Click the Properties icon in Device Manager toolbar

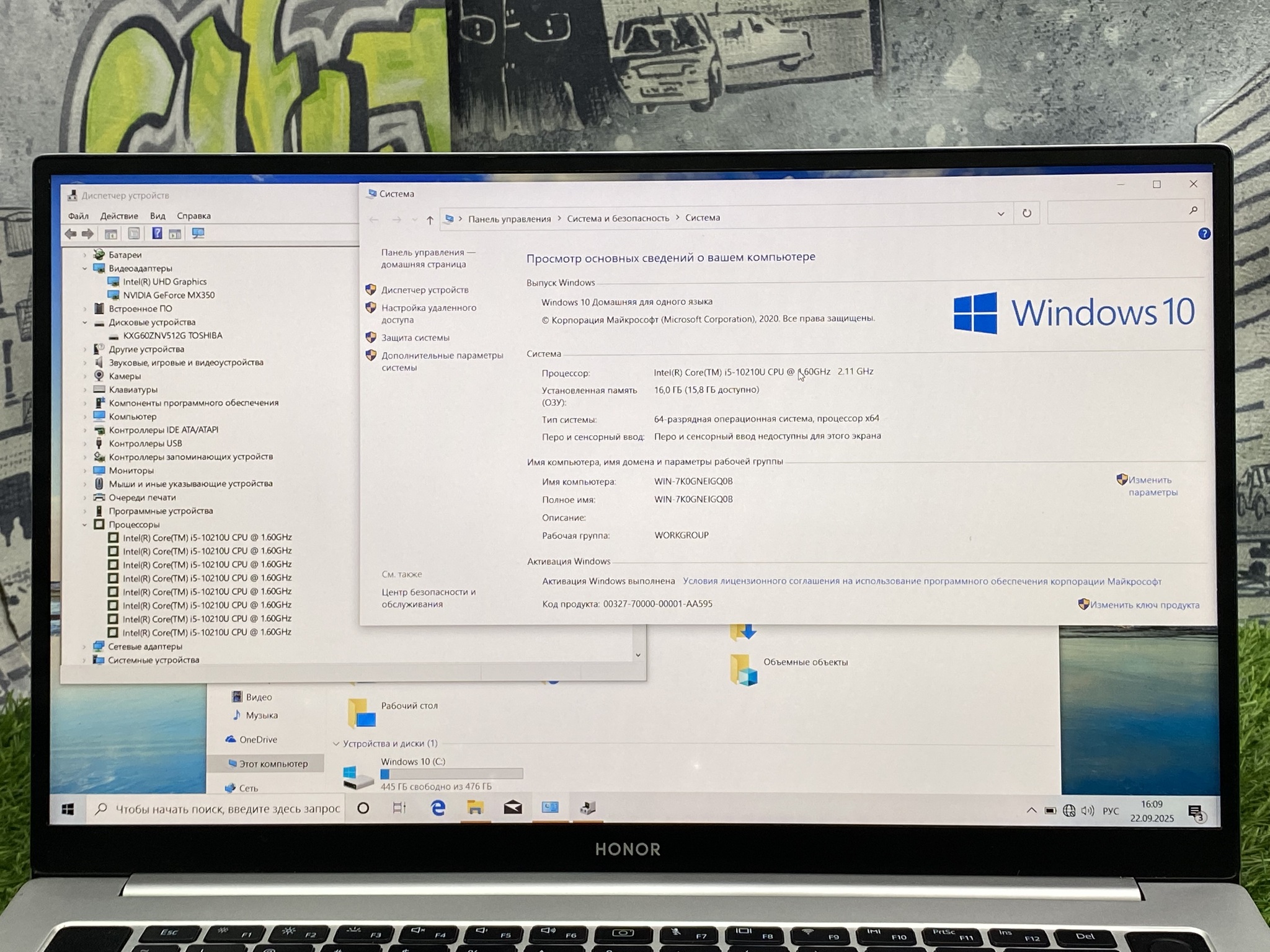point(133,234)
